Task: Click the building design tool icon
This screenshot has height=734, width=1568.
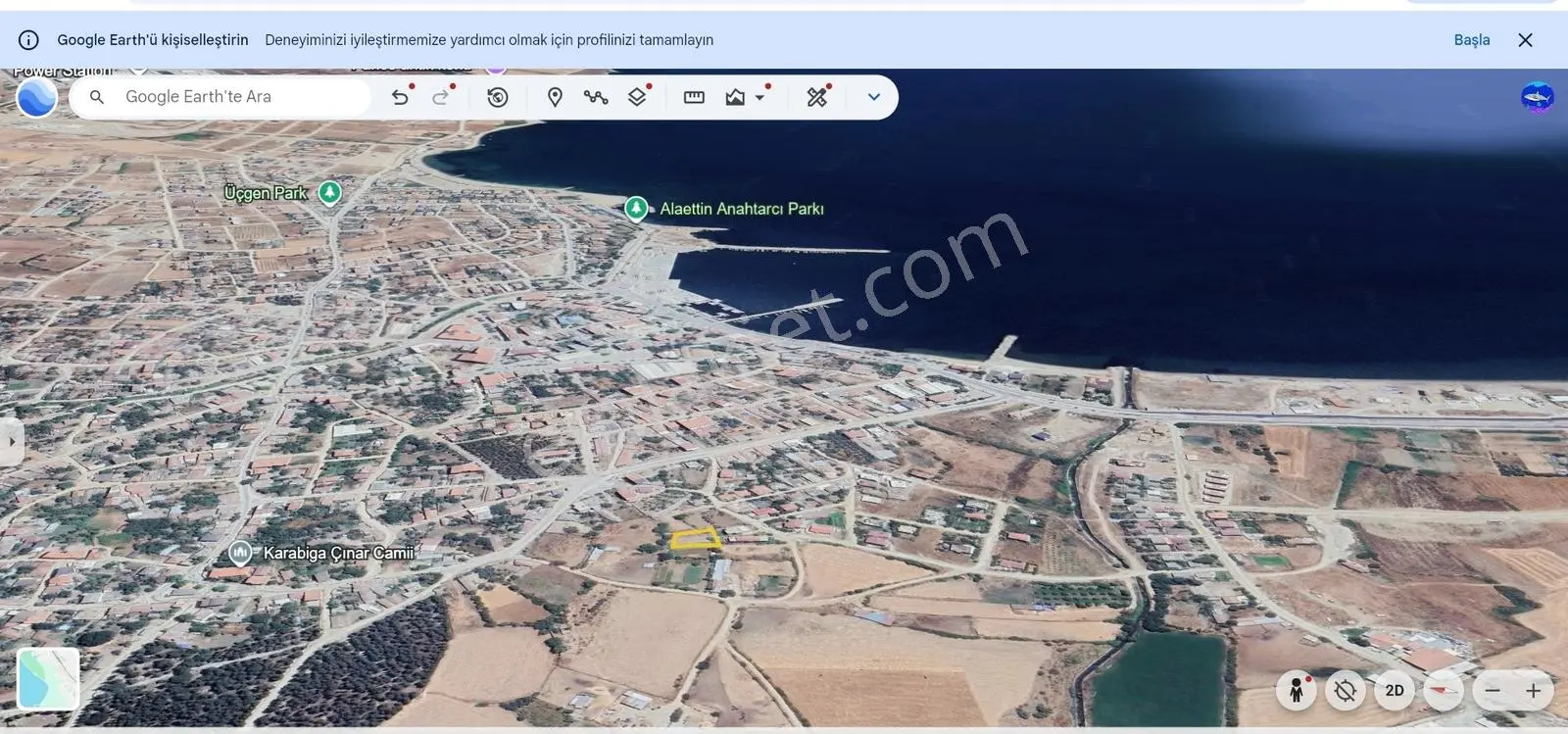Action: pos(735,97)
